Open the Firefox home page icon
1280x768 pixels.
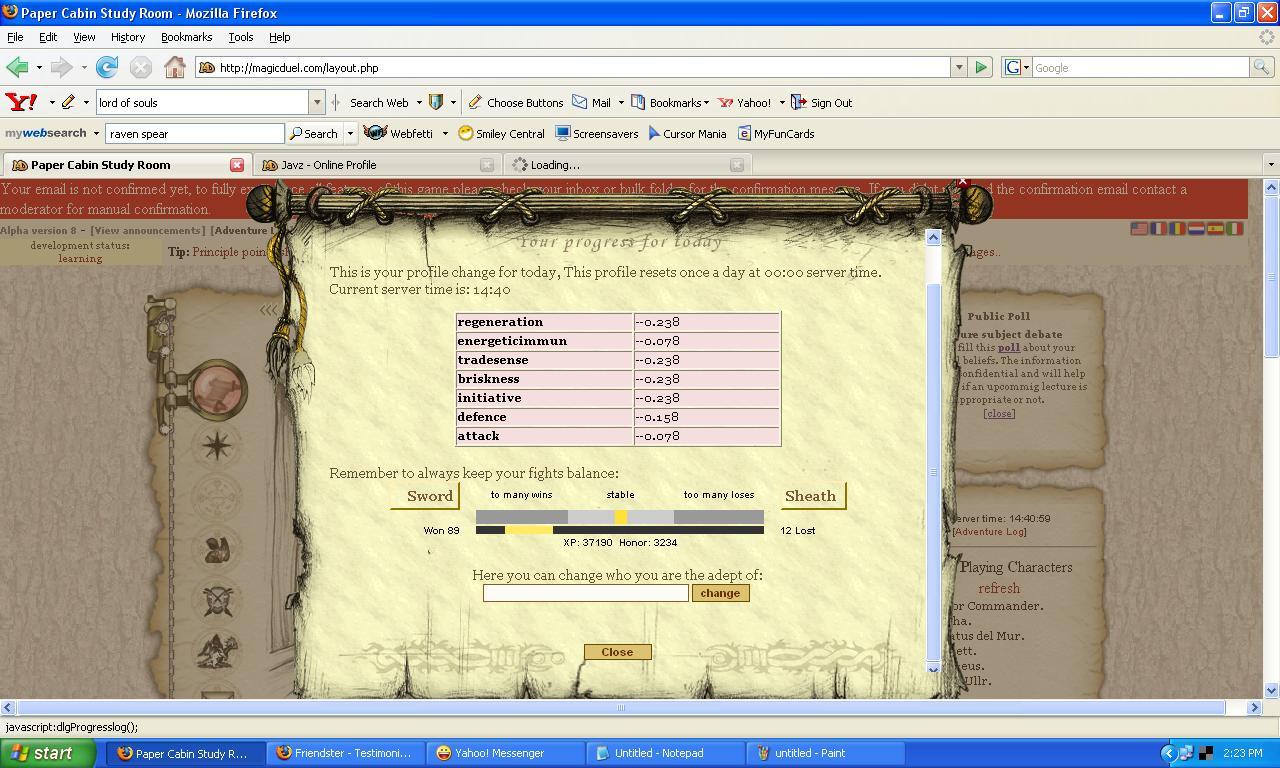[x=175, y=67]
